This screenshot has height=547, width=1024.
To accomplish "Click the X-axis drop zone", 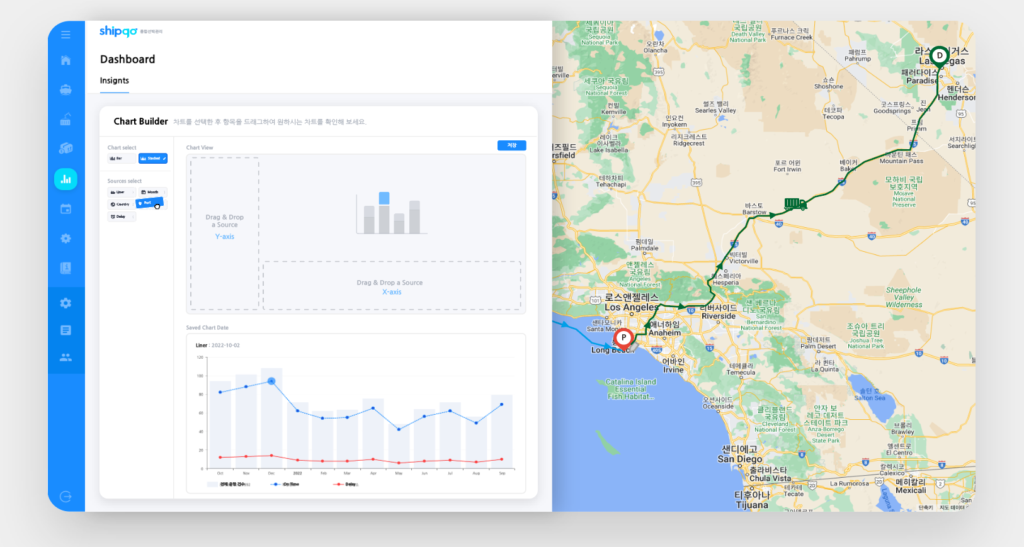I will [392, 285].
